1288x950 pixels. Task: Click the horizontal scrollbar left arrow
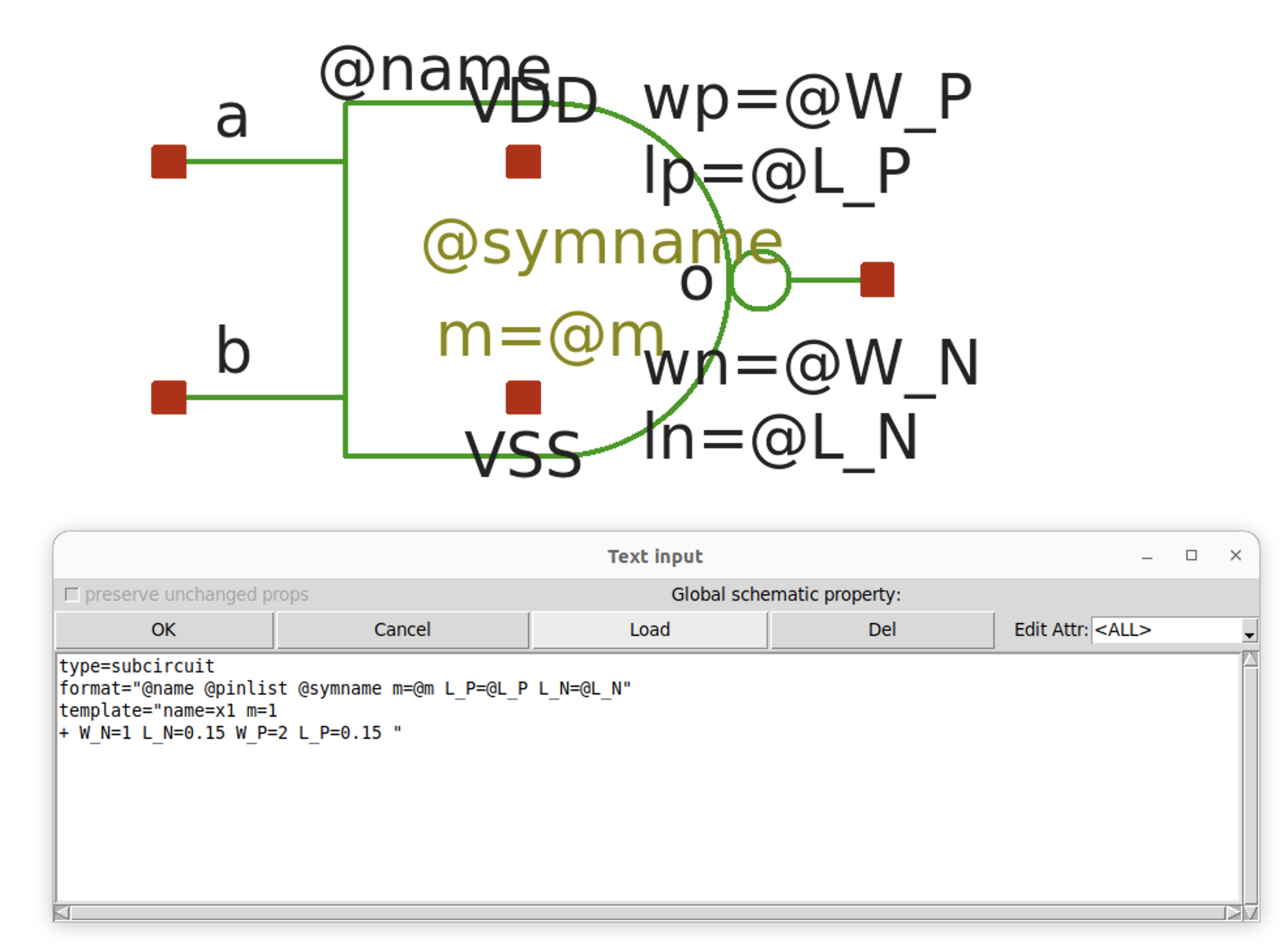tap(63, 913)
